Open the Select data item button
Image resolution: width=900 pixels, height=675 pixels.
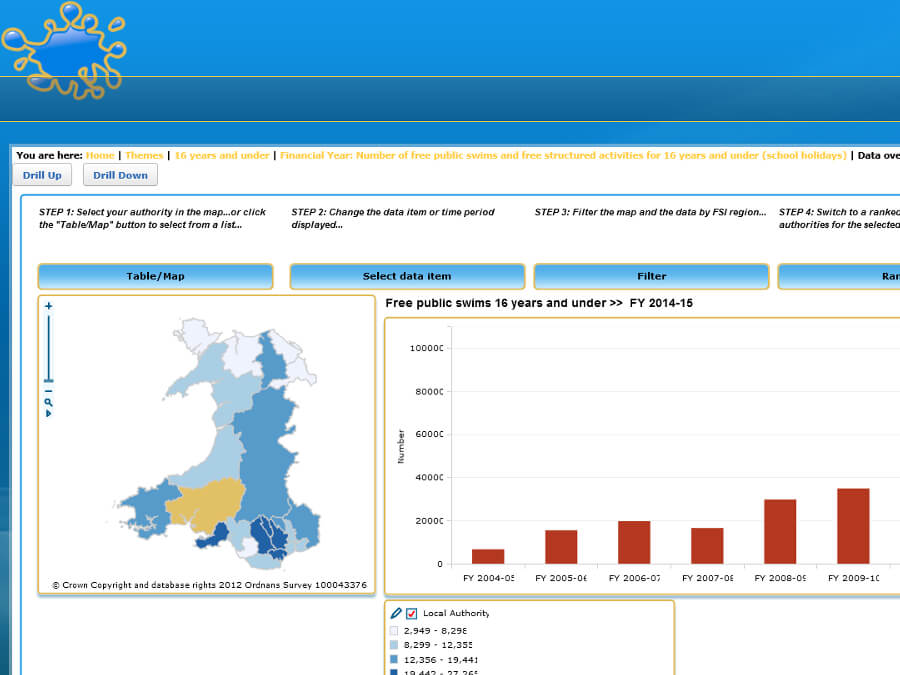[407, 276]
